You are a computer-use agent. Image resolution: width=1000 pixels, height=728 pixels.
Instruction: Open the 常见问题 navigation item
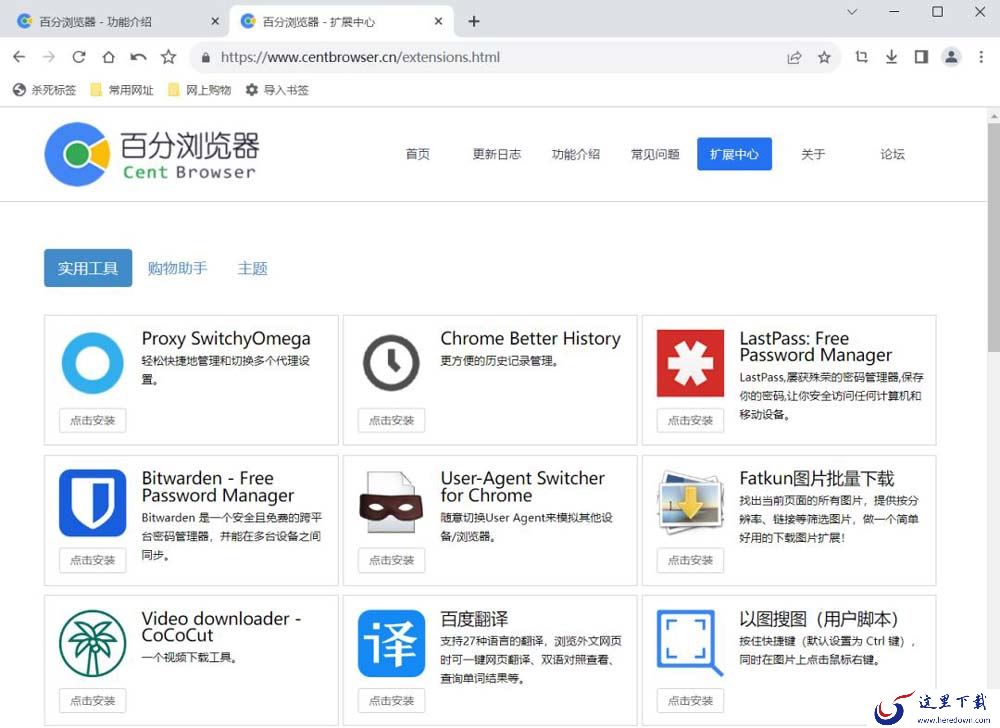tap(655, 154)
